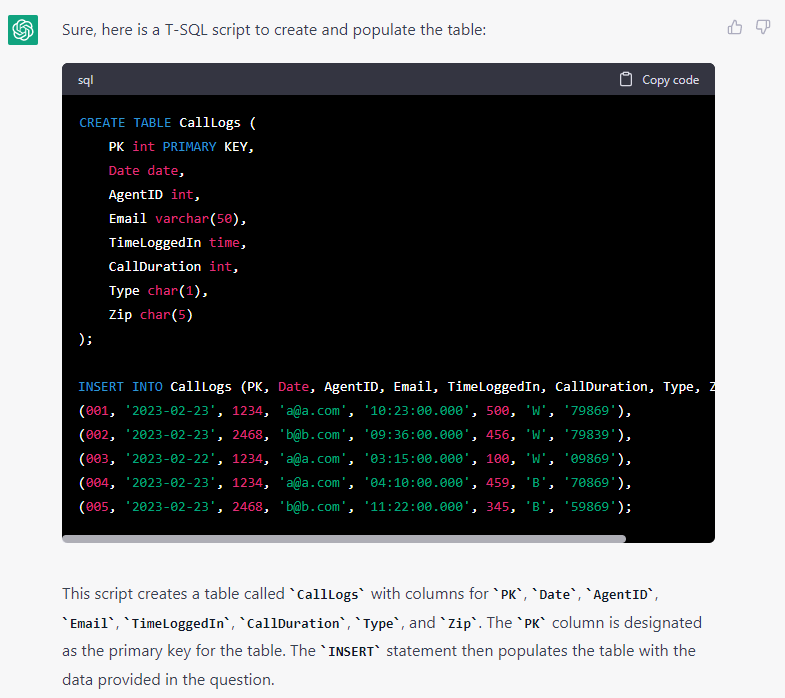Click the intro sentence 'Sure, here is a T-SQL script'
The height and width of the screenshot is (698, 785).
pos(274,30)
